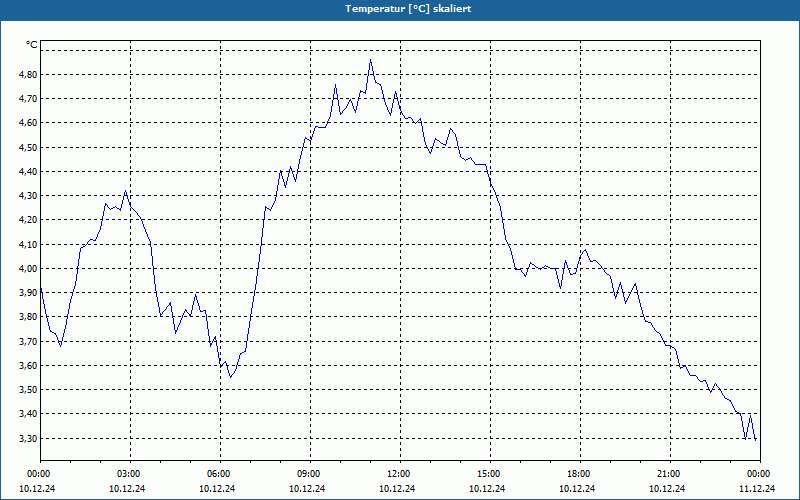This screenshot has width=800, height=500.
Task: Click the curve's local peak near 03:00
Action: click(126, 191)
